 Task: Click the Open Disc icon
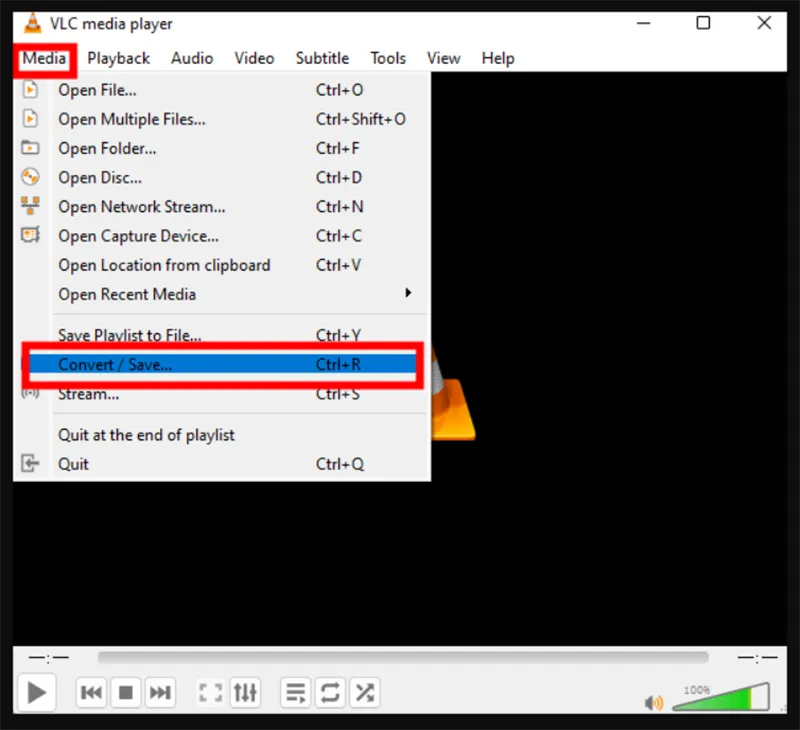click(30, 177)
